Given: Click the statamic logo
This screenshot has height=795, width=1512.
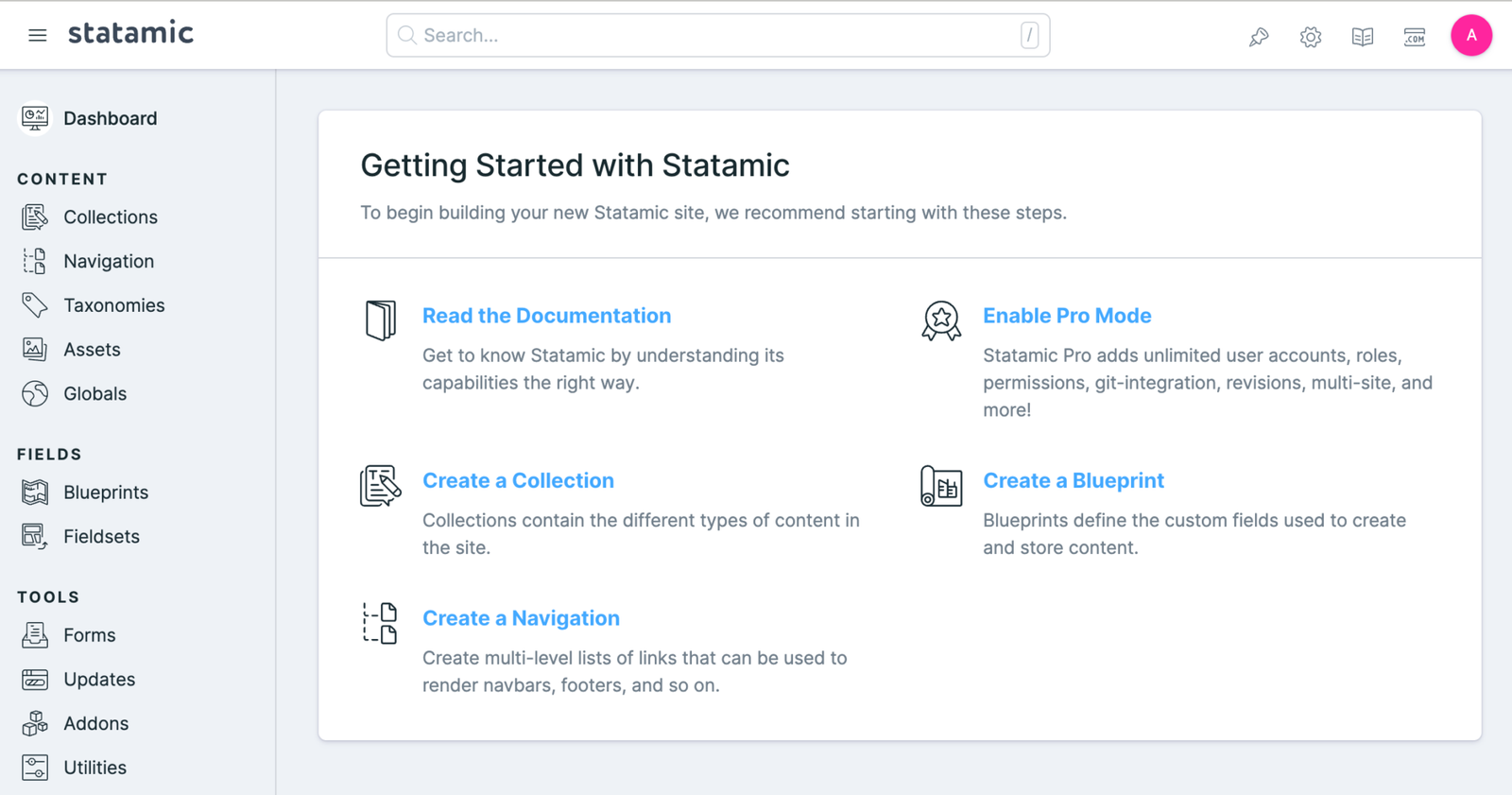Looking at the screenshot, I should point(130,34).
